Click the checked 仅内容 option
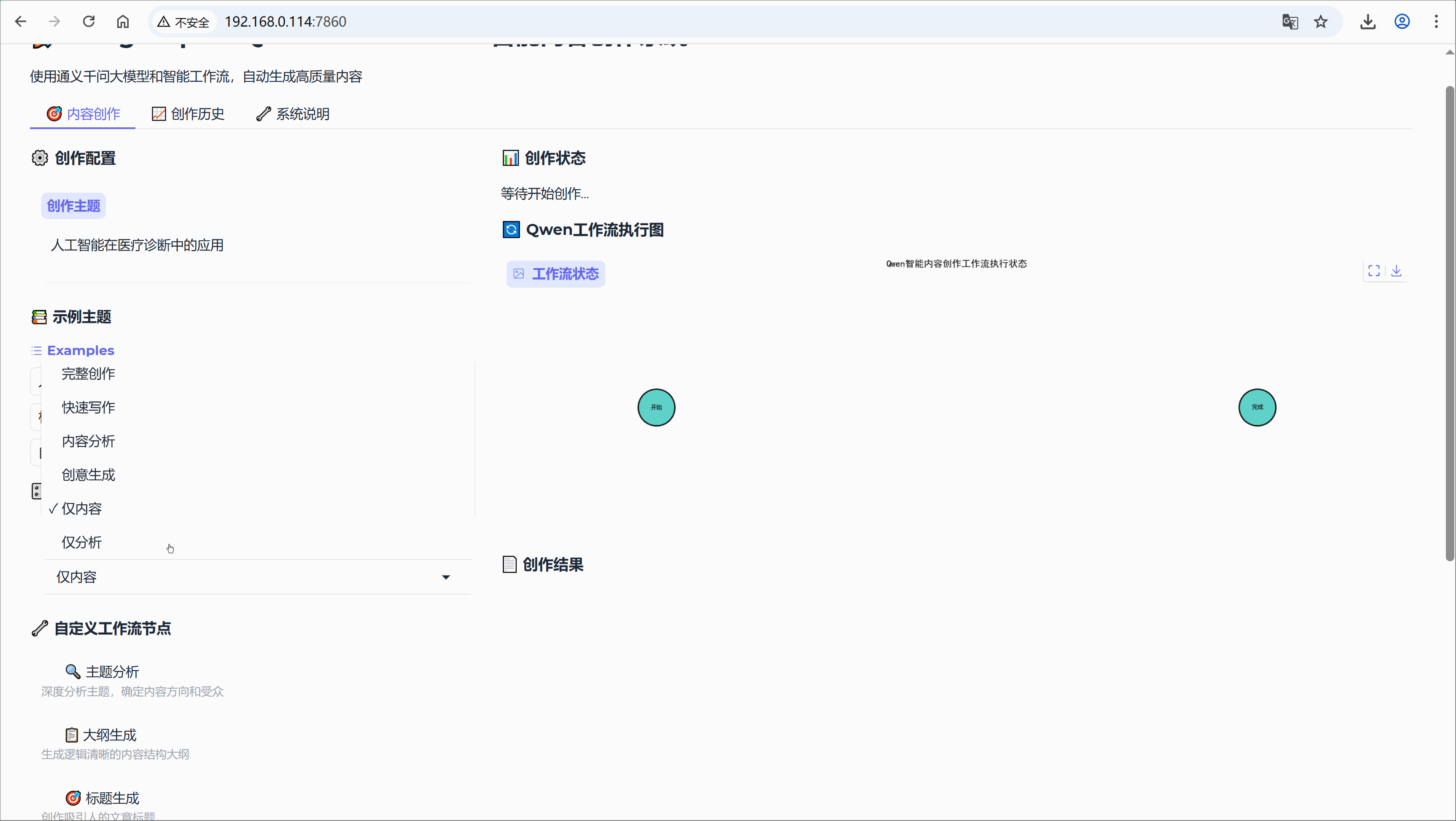The height and width of the screenshot is (821, 1456). [x=83, y=508]
